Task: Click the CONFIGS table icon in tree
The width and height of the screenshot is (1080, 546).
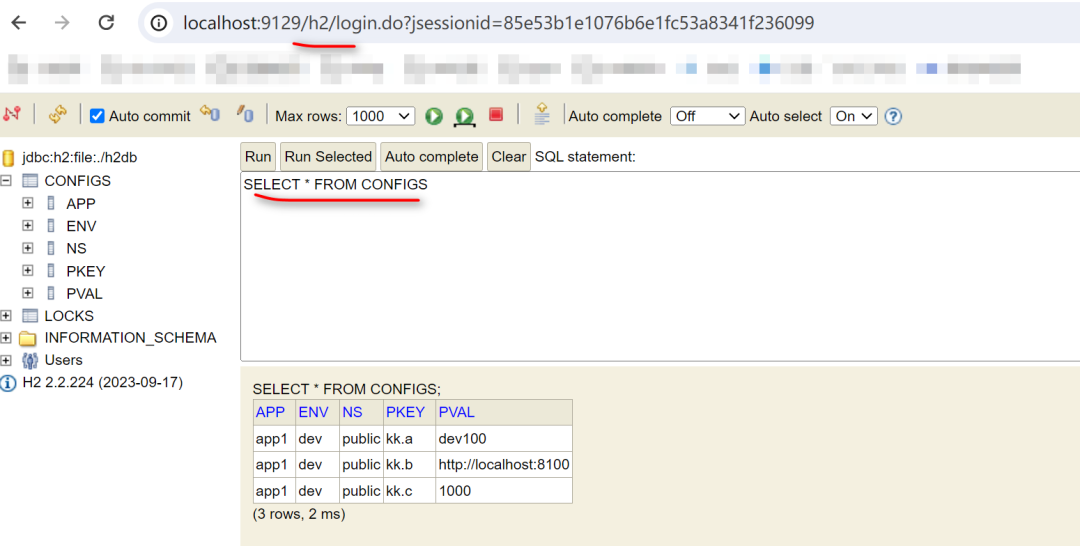Action: (x=30, y=180)
